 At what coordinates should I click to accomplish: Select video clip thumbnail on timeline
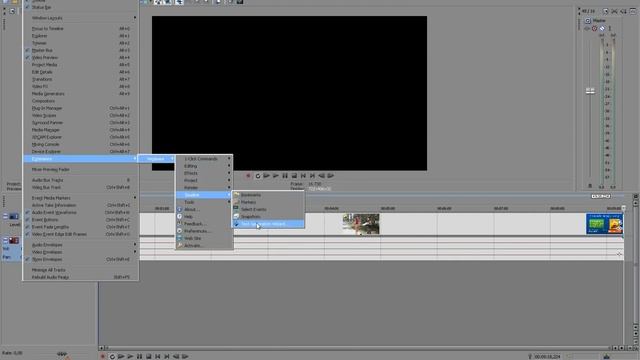pos(361,224)
